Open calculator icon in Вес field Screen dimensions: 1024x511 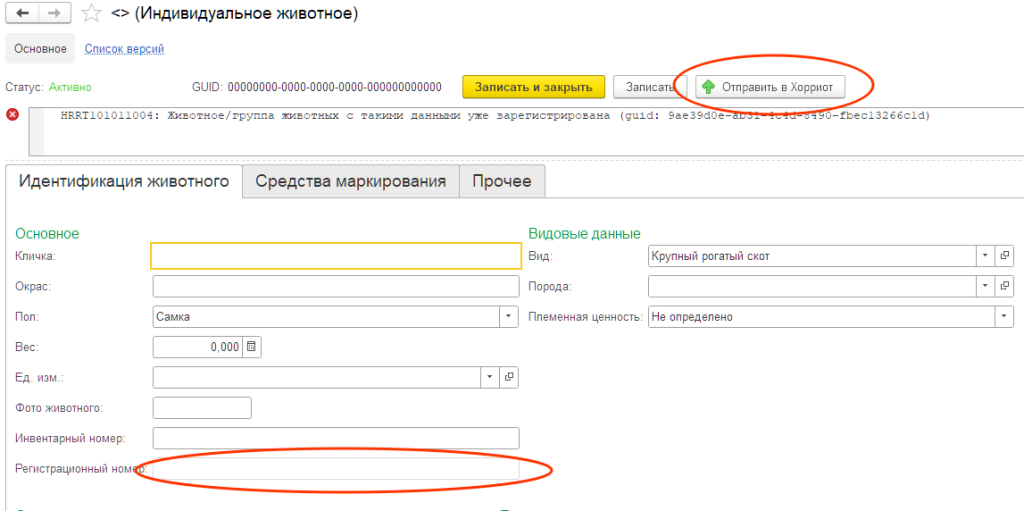point(252,347)
